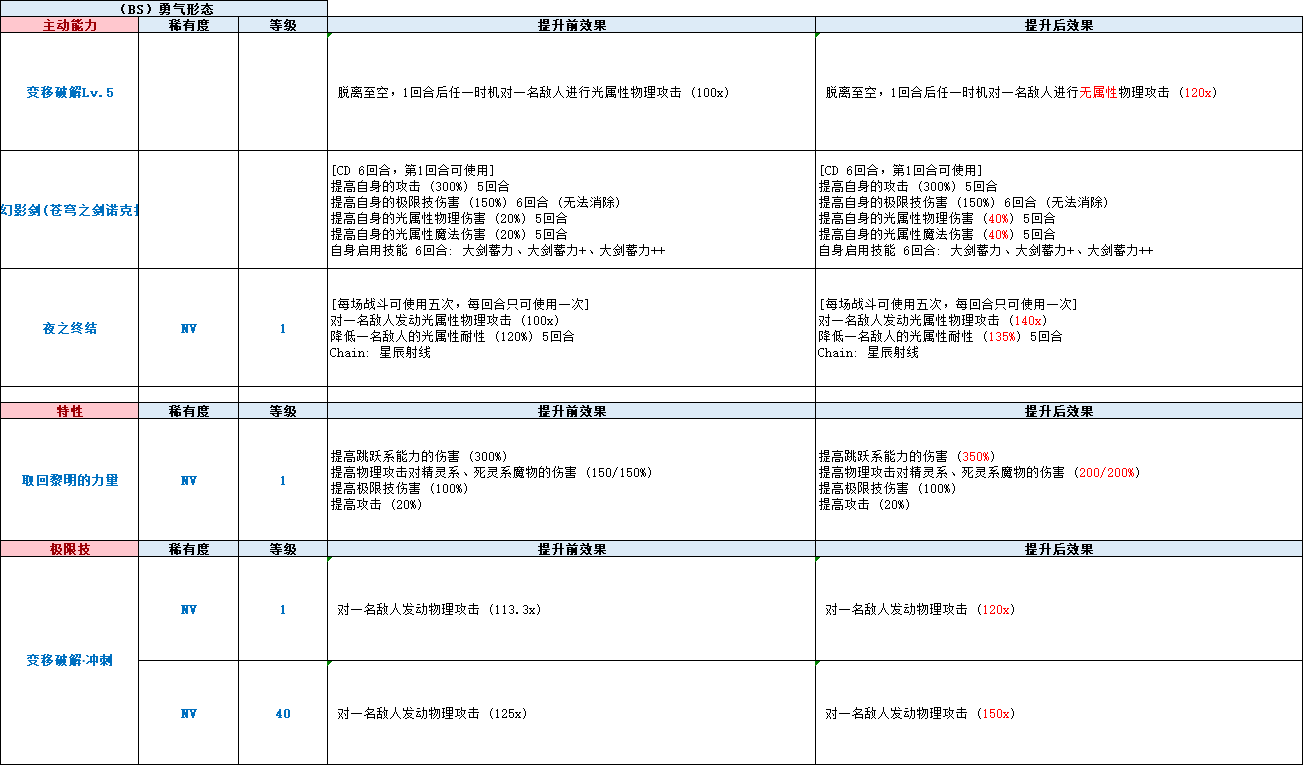Screen dimensions: 1303x765
Task: Open the 变移破解Lv.5 skill link
Action: pos(70,92)
